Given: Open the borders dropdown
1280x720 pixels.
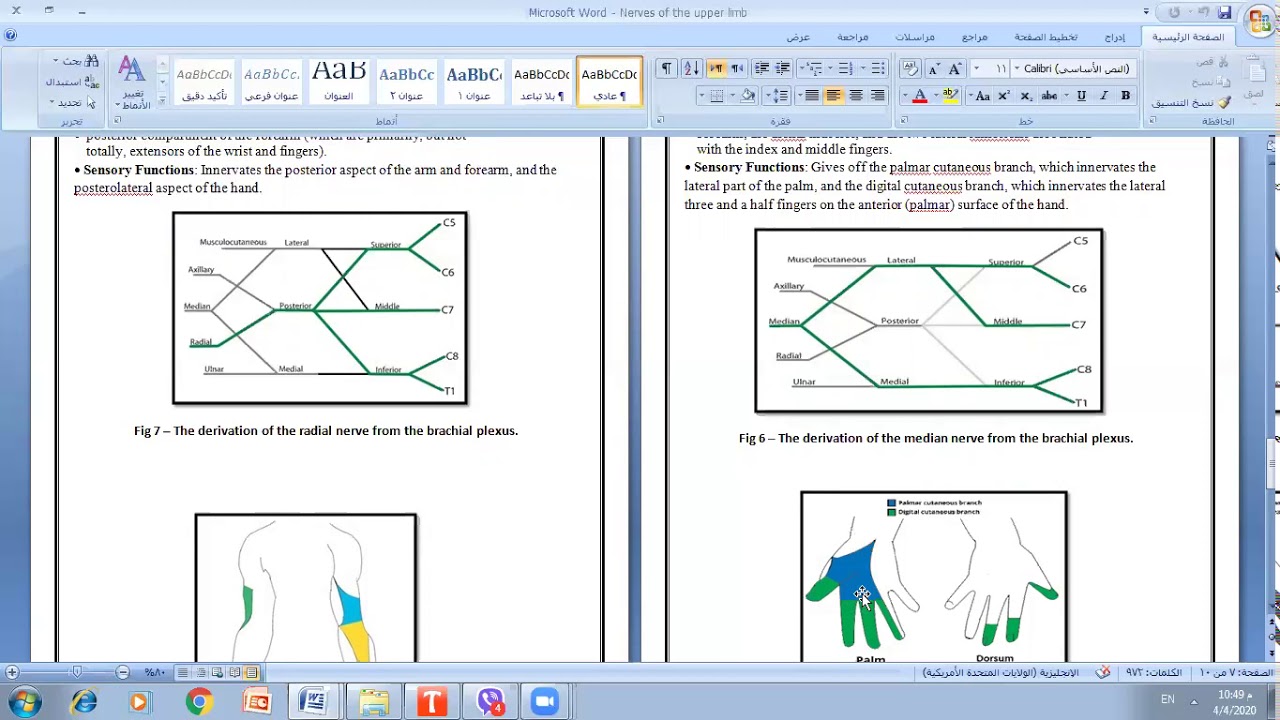Looking at the screenshot, I should [702, 96].
